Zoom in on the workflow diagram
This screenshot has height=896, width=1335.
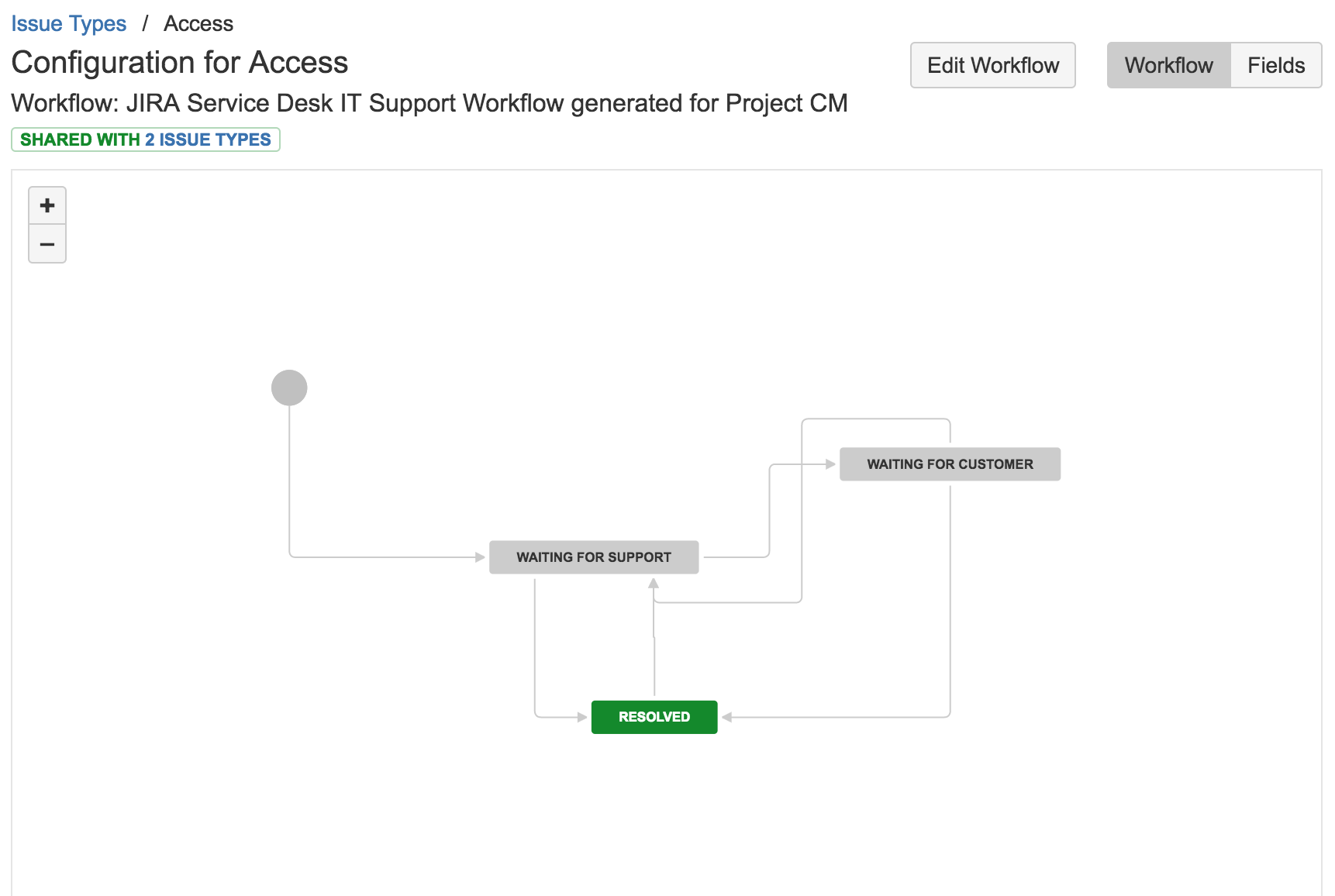(x=47, y=206)
